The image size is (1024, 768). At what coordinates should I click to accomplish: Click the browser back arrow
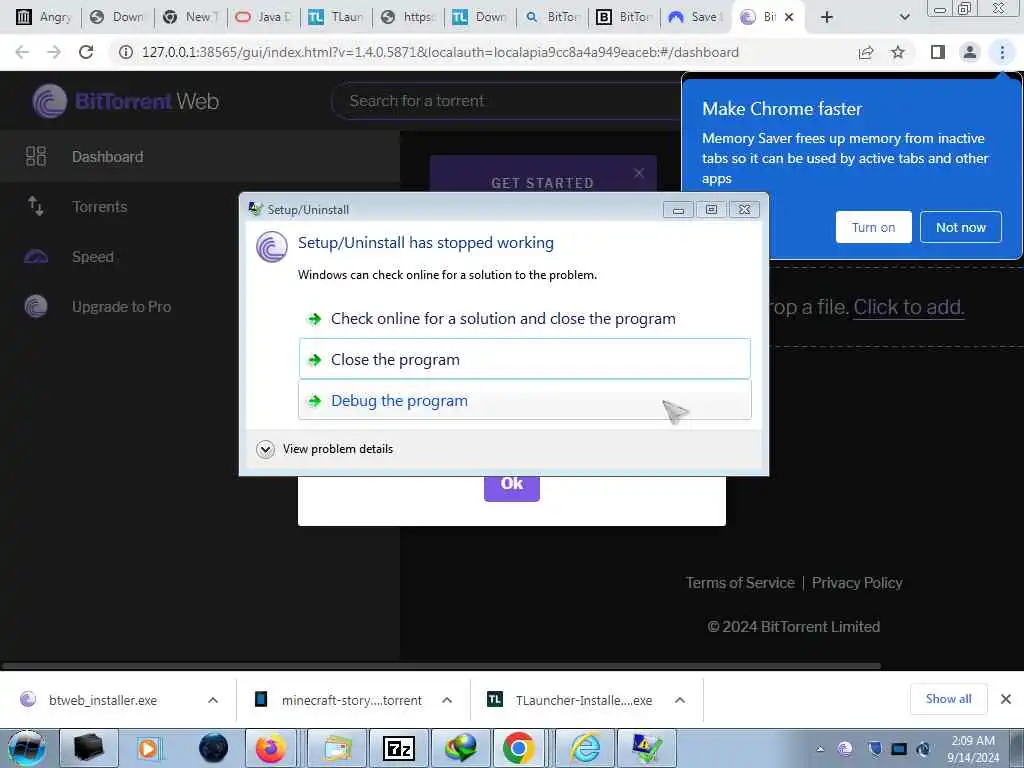tap(22, 52)
